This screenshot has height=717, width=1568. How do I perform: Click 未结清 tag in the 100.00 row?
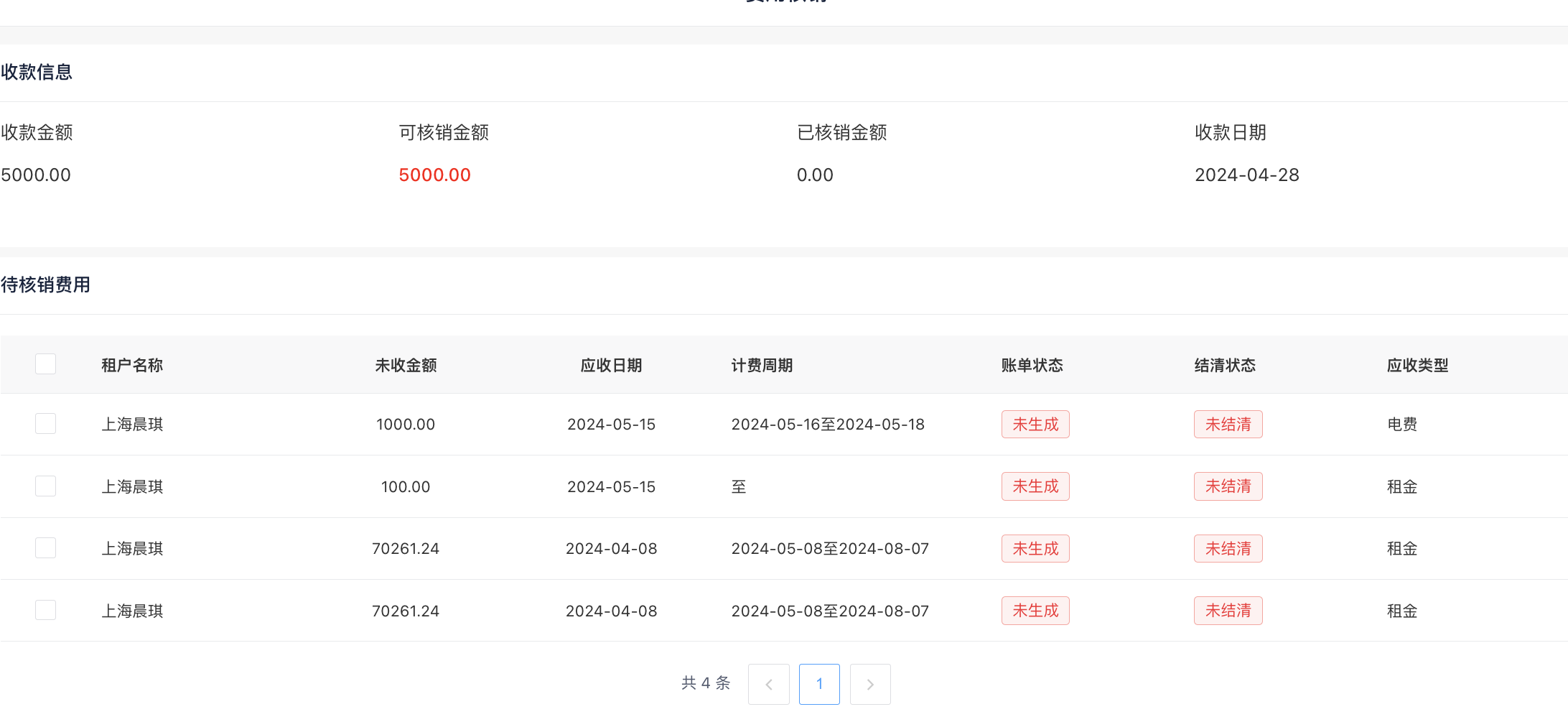1228,486
